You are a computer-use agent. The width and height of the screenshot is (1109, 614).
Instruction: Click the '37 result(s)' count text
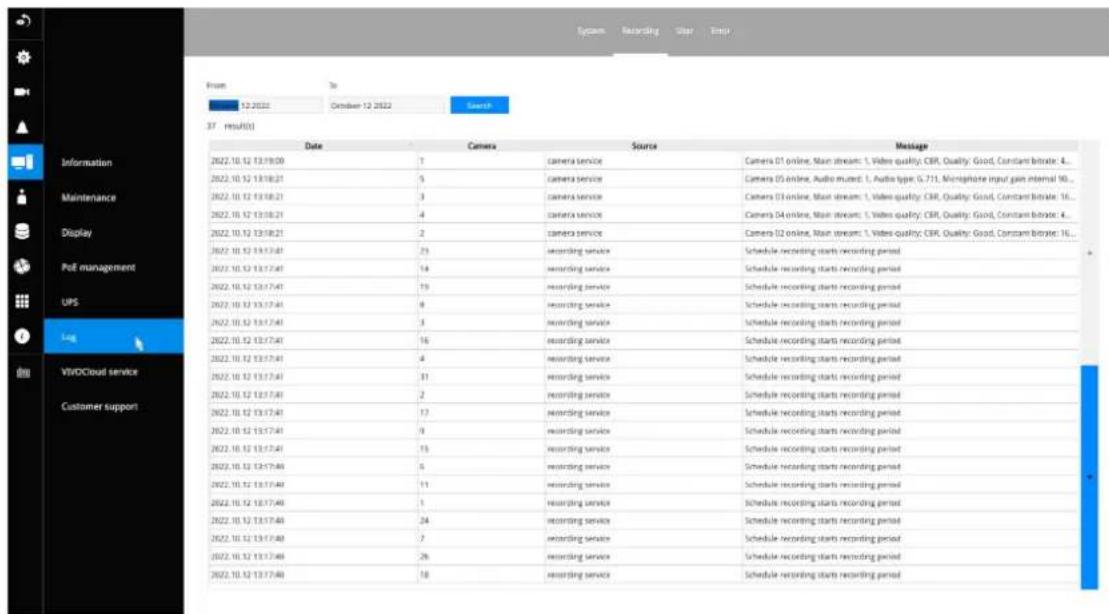tap(231, 126)
